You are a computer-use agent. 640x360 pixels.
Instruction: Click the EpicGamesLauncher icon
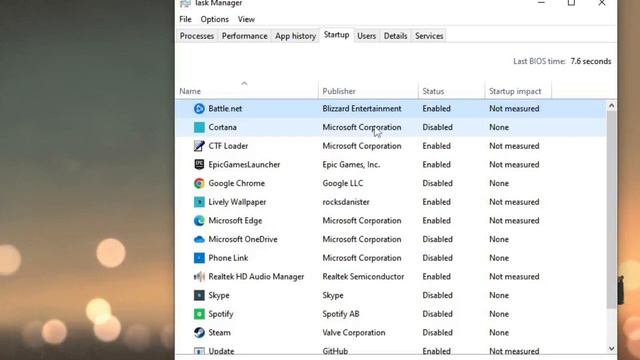[199, 164]
